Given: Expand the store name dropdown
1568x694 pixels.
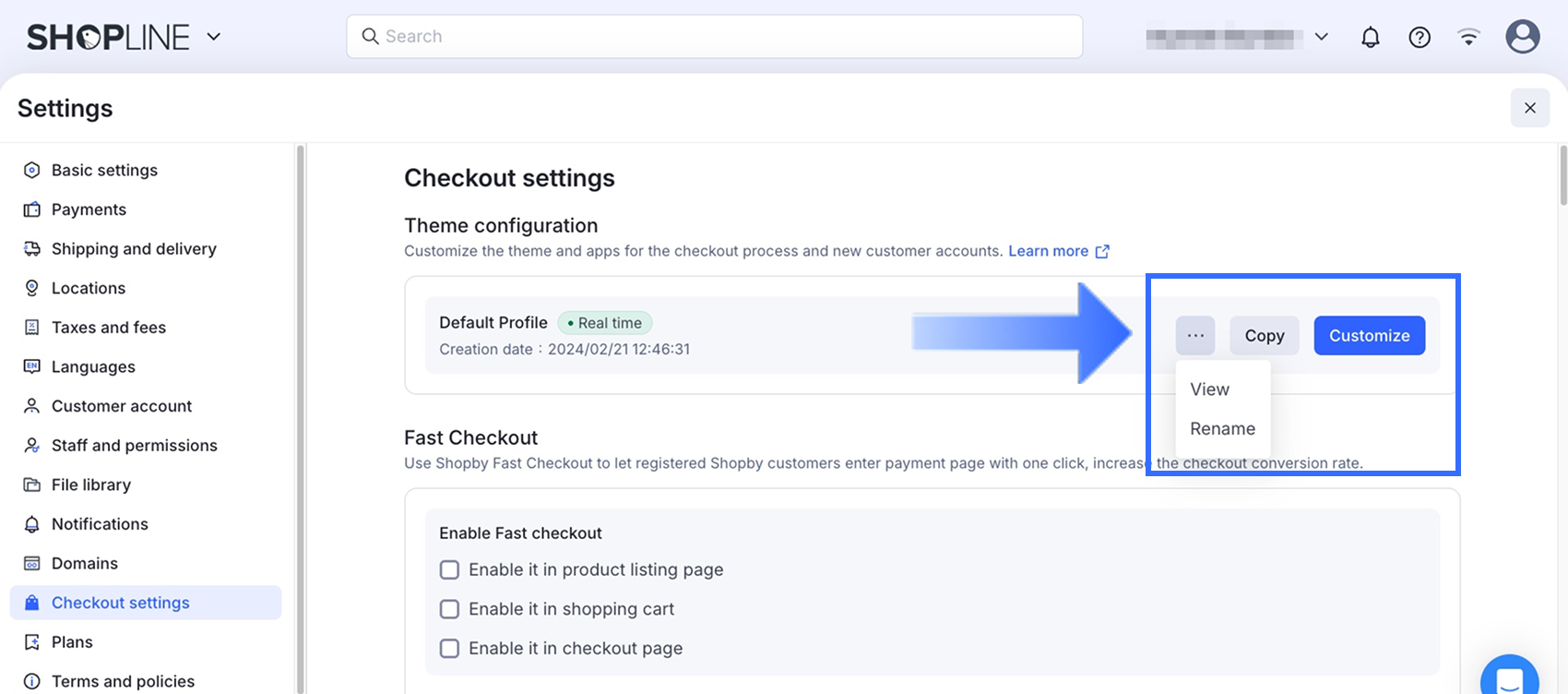Looking at the screenshot, I should [x=1321, y=37].
